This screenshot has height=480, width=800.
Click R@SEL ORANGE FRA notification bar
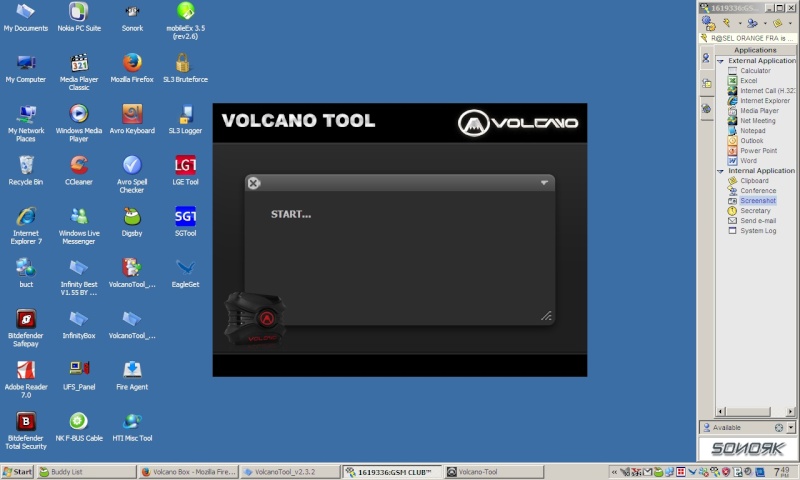[748, 38]
